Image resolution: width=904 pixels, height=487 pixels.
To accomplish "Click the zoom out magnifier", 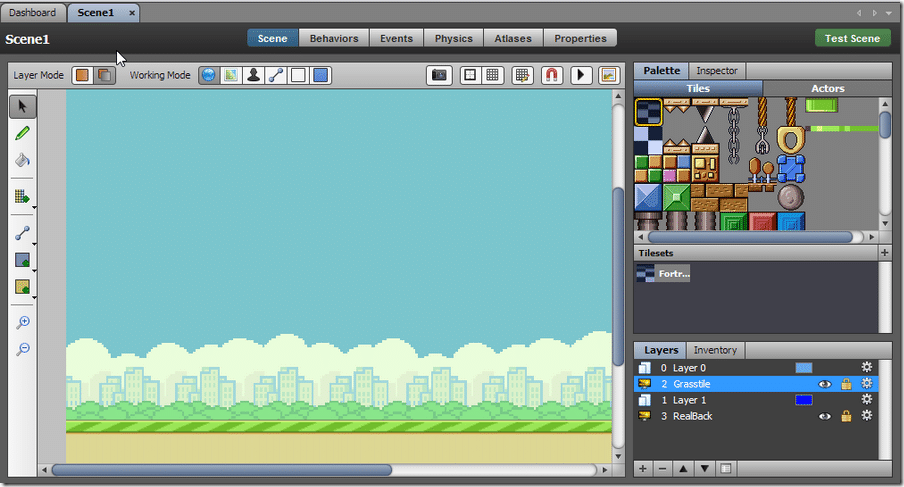I will 23,349.
